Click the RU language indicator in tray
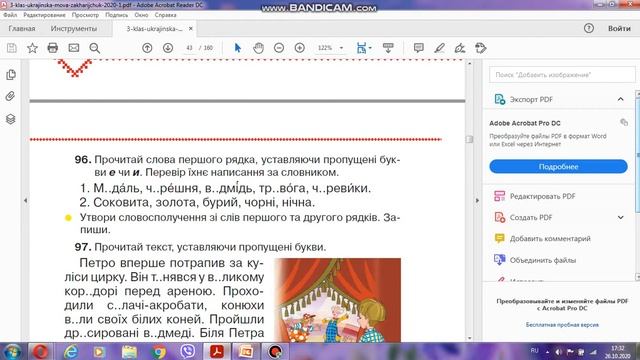Viewport: 640px width, 360px height. click(x=535, y=351)
